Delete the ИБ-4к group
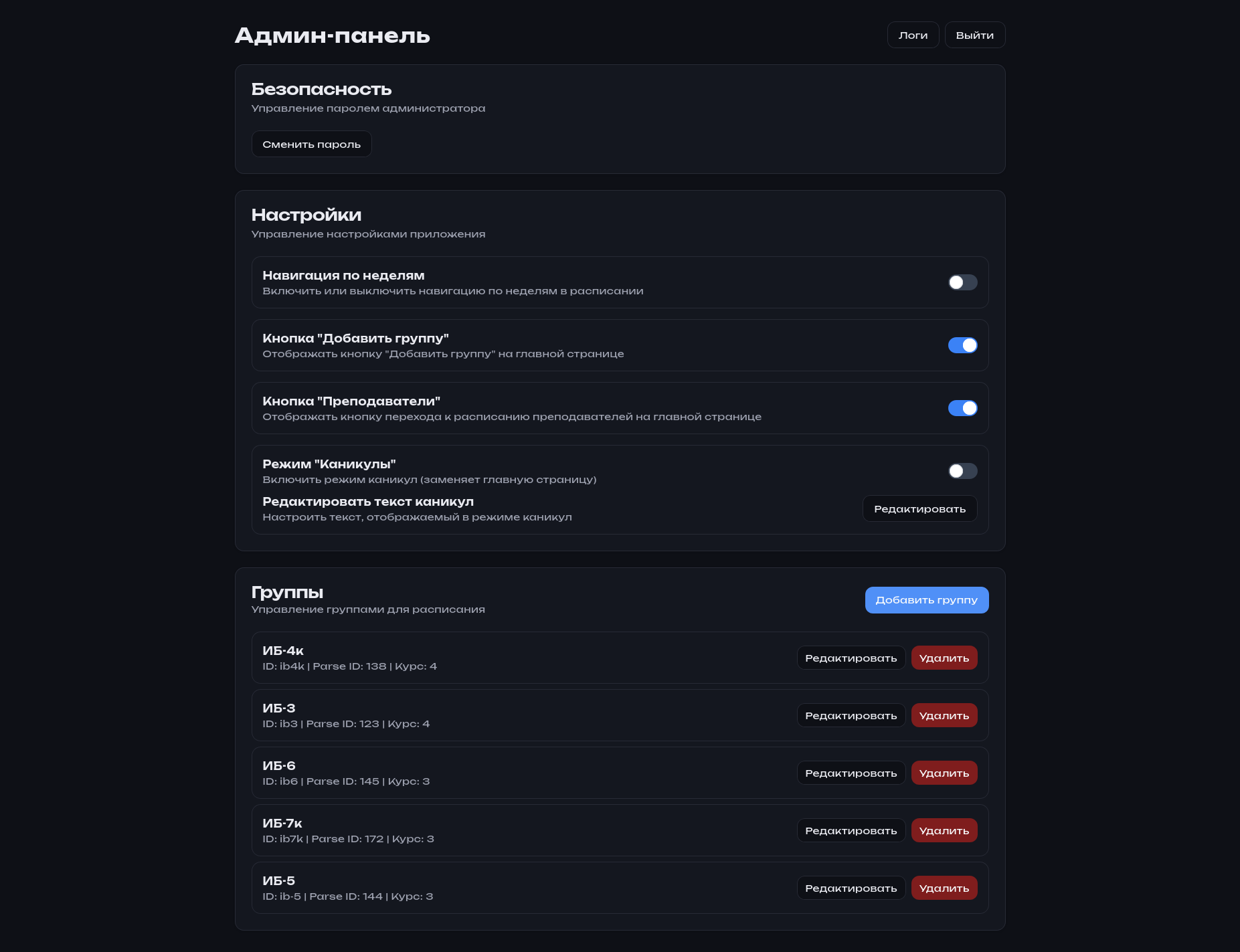Viewport: 1240px width, 952px height. click(944, 658)
